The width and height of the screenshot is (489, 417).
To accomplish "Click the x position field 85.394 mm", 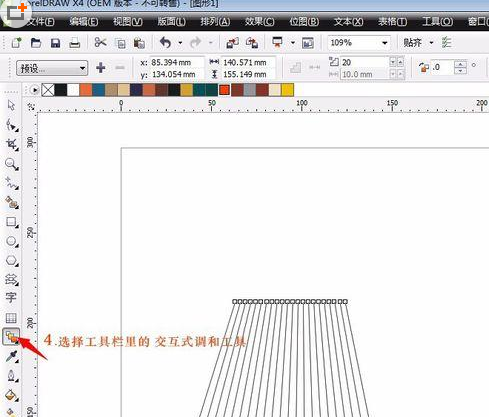I will coord(177,62).
